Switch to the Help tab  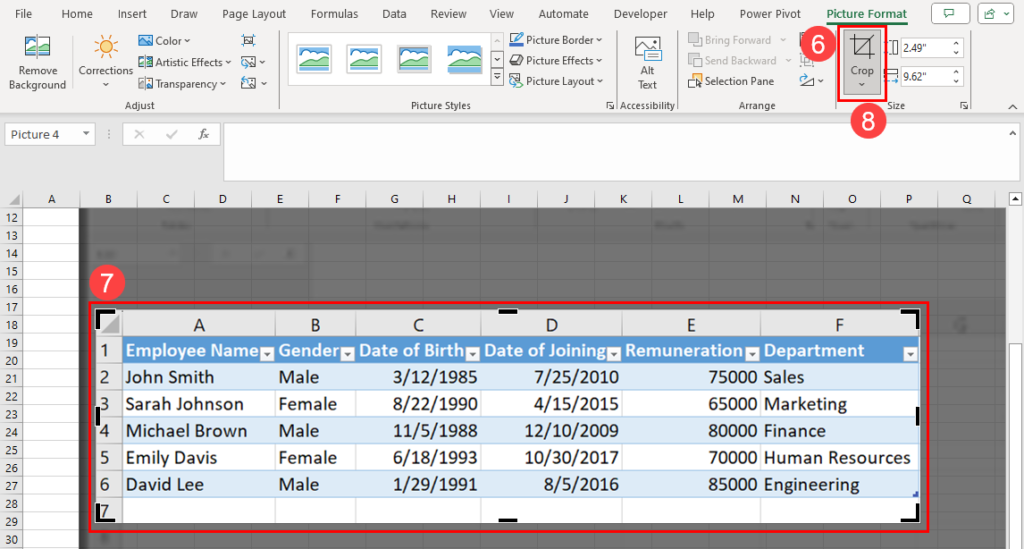click(x=702, y=14)
